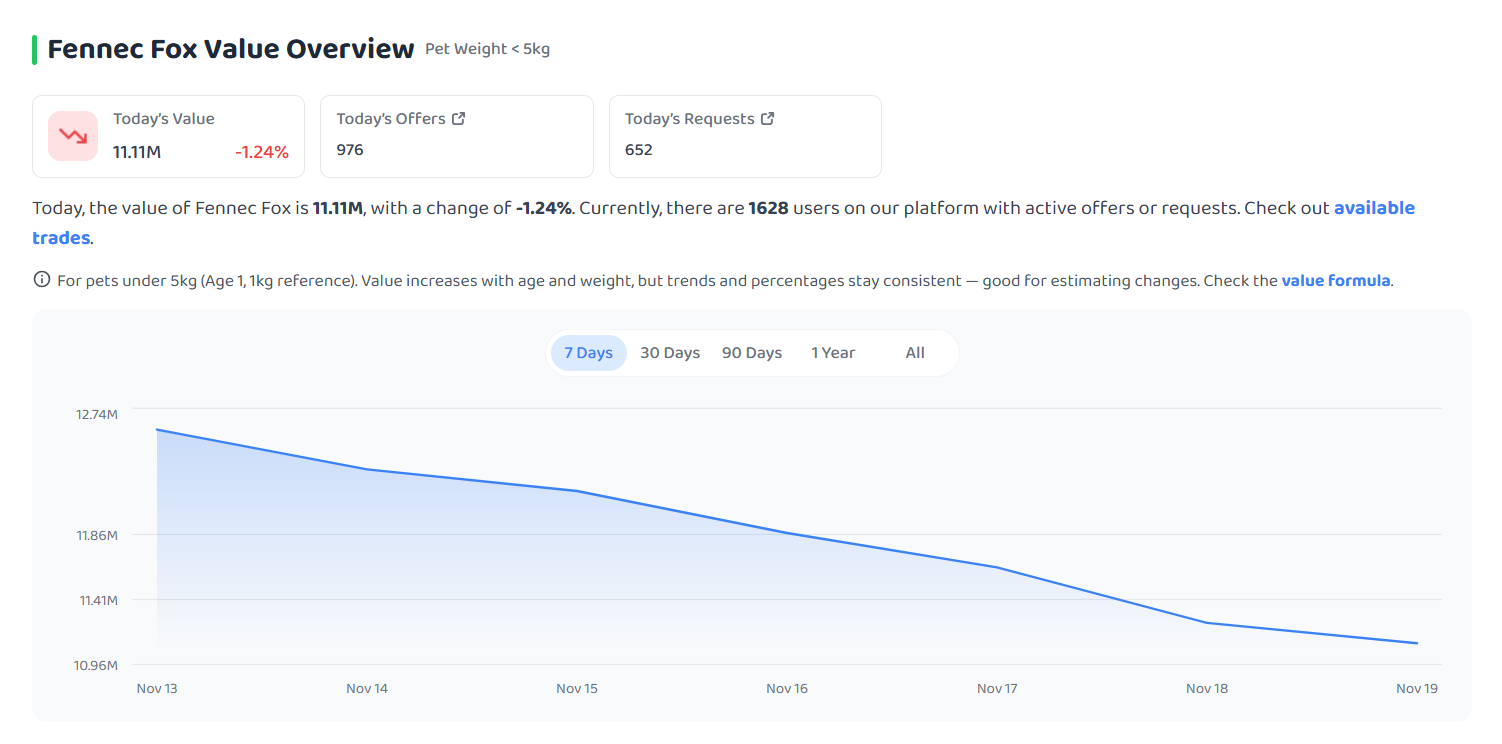Open the value formula link
The image size is (1502, 744).
1336,281
